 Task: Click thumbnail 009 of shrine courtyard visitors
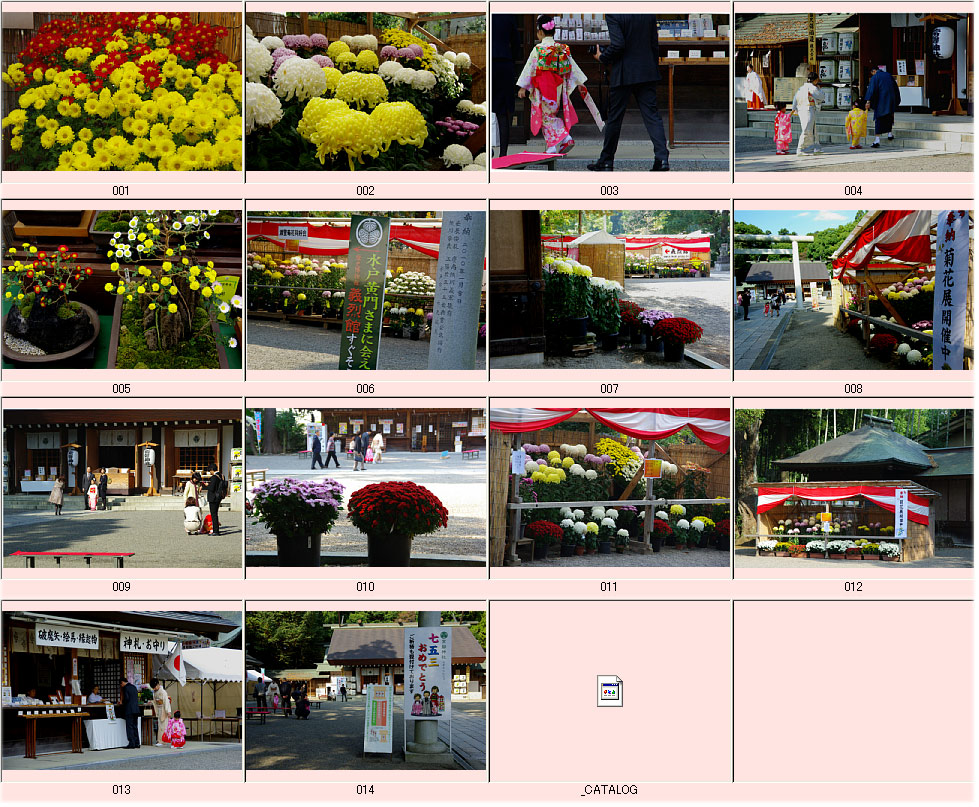pyautogui.click(x=122, y=488)
